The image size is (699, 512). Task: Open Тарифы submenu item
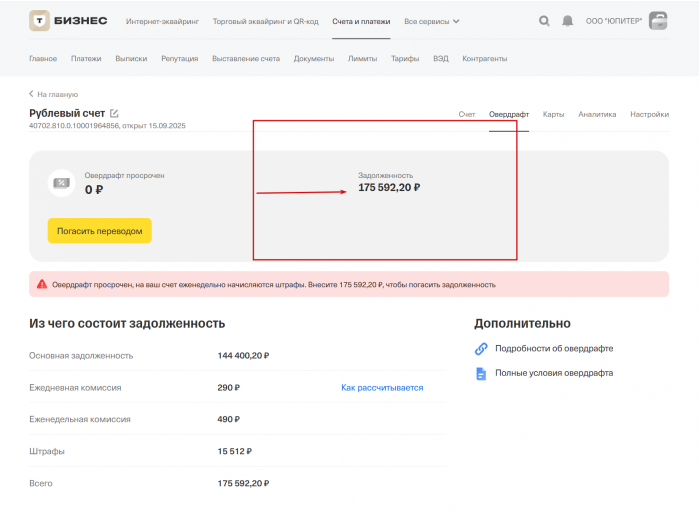[x=405, y=58]
